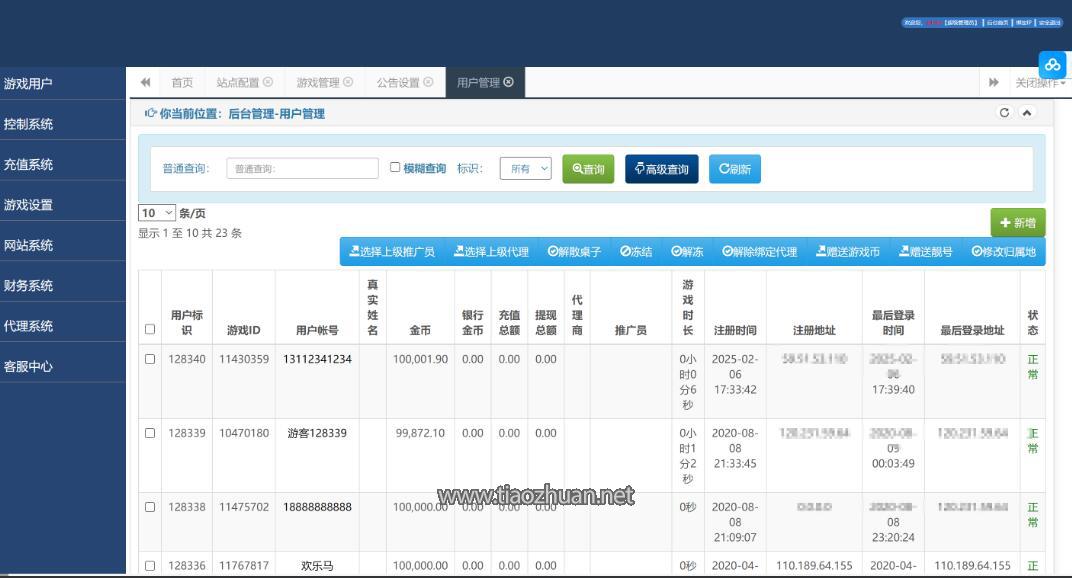Click account cell 游客128339

(317, 433)
